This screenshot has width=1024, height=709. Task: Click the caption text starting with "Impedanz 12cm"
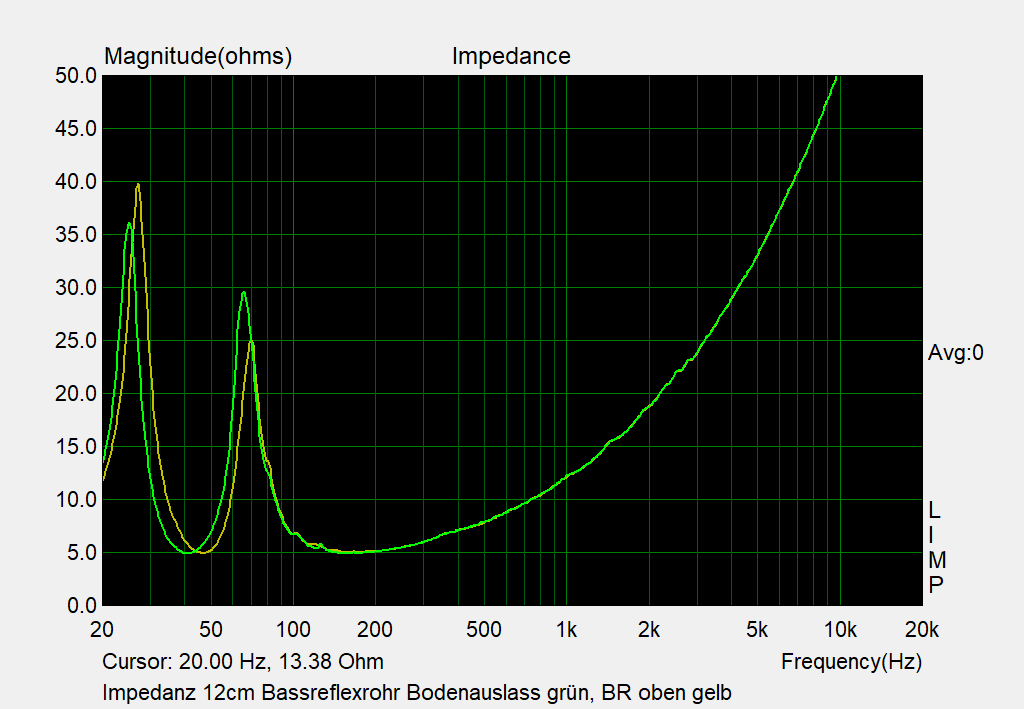pyautogui.click(x=418, y=692)
